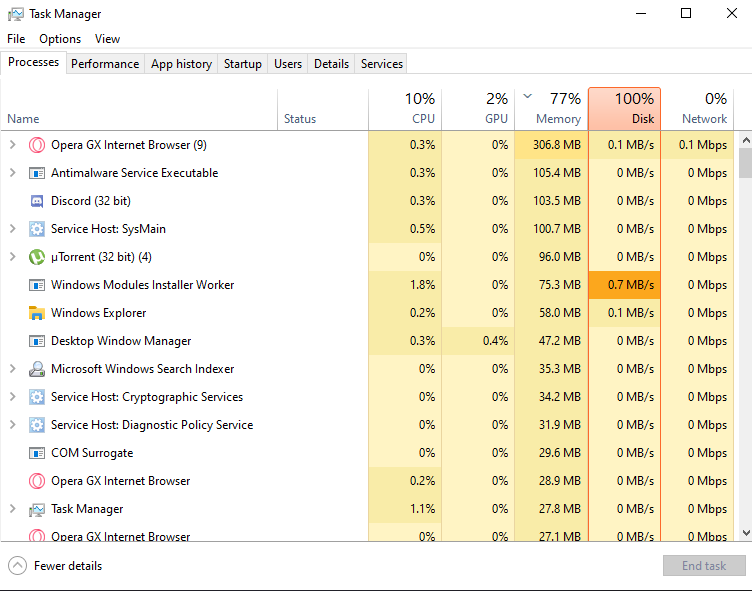Screen dimensions: 752x591
Task: Click the Opera GX Internet Browser (9) icon
Action: click(37, 145)
